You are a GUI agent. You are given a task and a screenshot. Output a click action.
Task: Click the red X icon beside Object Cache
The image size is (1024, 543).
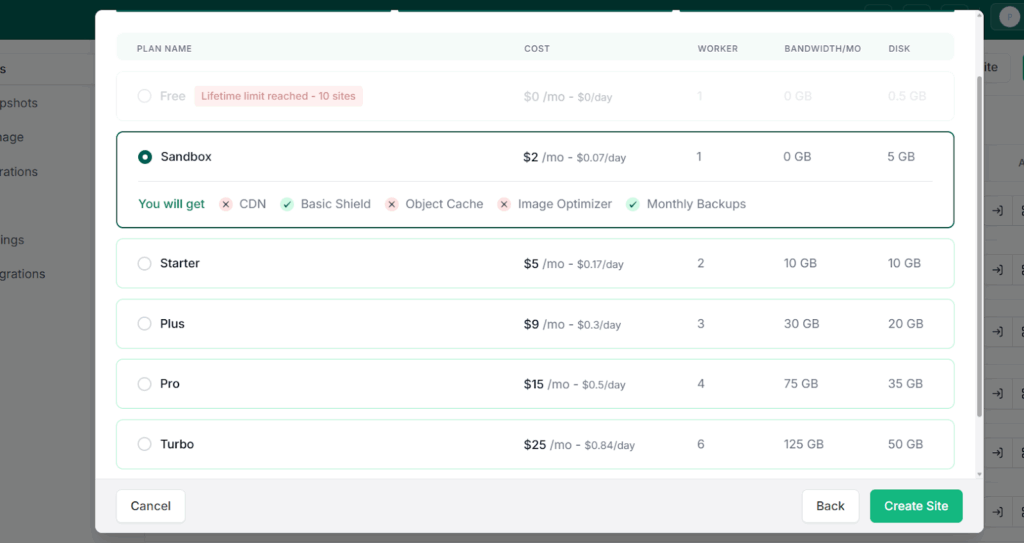coord(392,205)
